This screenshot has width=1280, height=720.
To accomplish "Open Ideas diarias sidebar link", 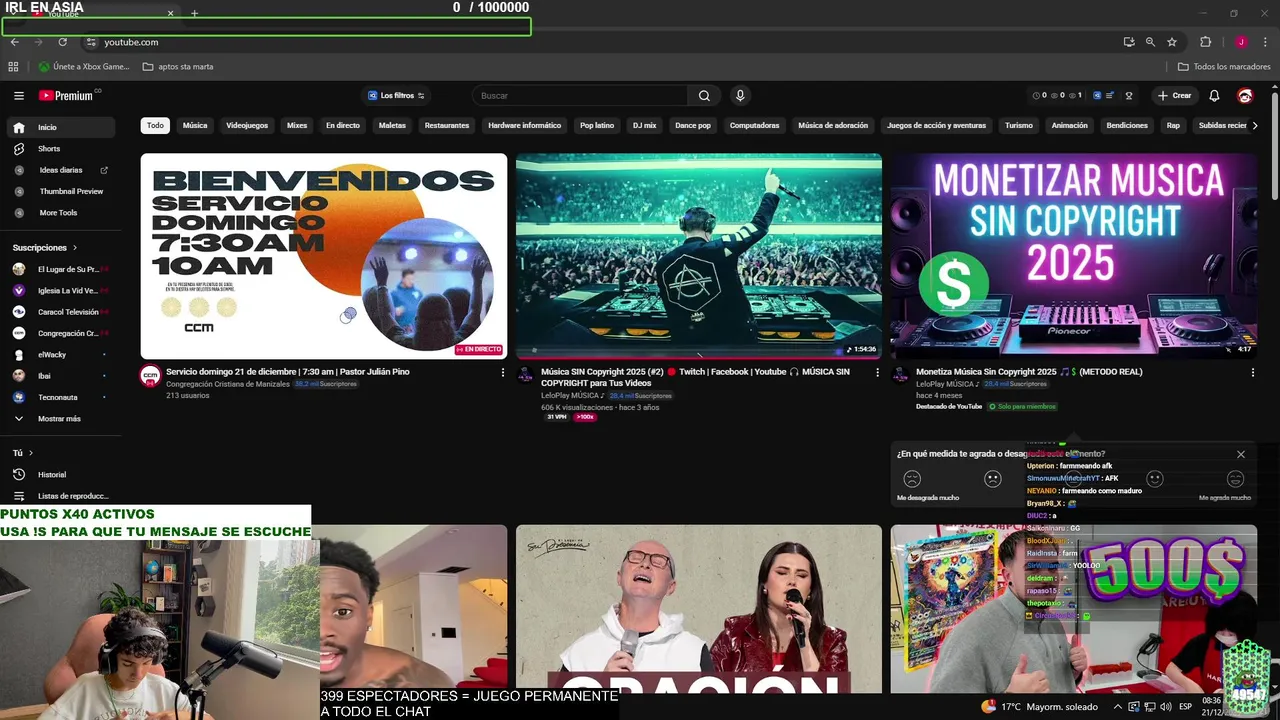I will click(x=60, y=170).
